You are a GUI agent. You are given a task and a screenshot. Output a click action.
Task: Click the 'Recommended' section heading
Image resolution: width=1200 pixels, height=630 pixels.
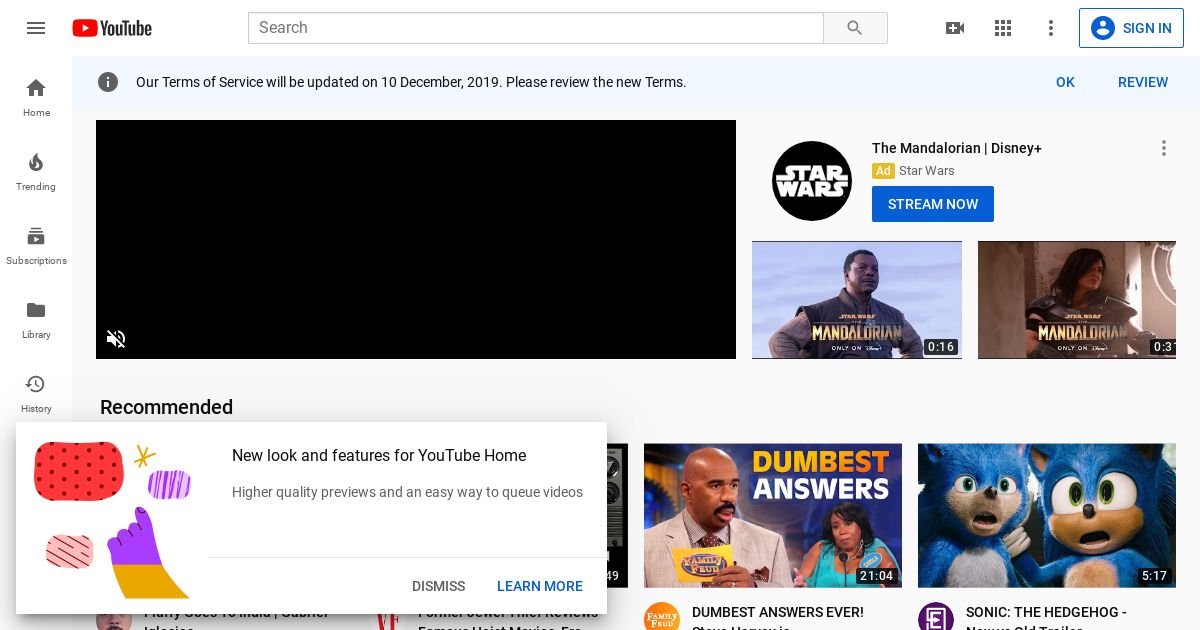tap(166, 407)
